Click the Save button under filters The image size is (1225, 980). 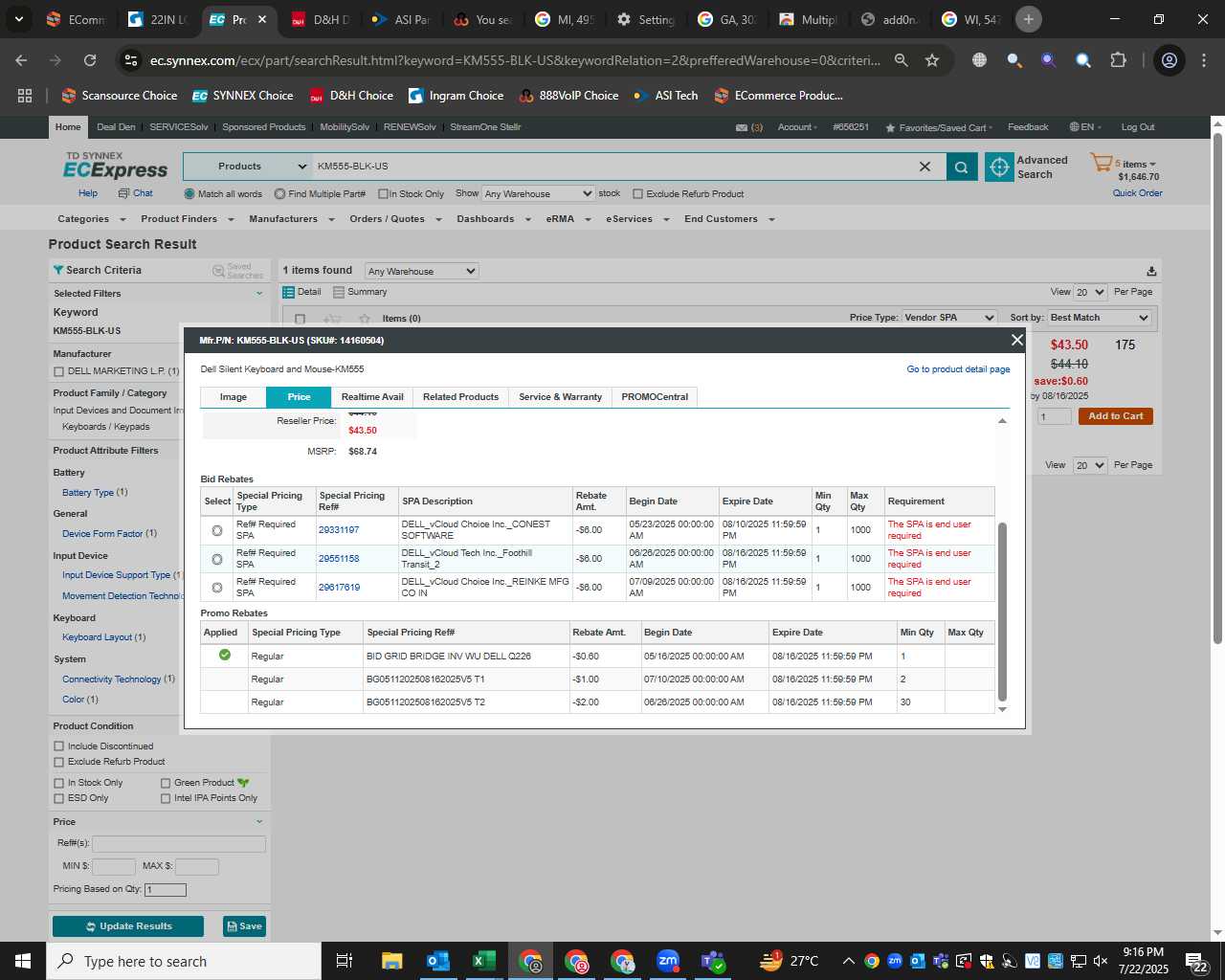coord(244,926)
